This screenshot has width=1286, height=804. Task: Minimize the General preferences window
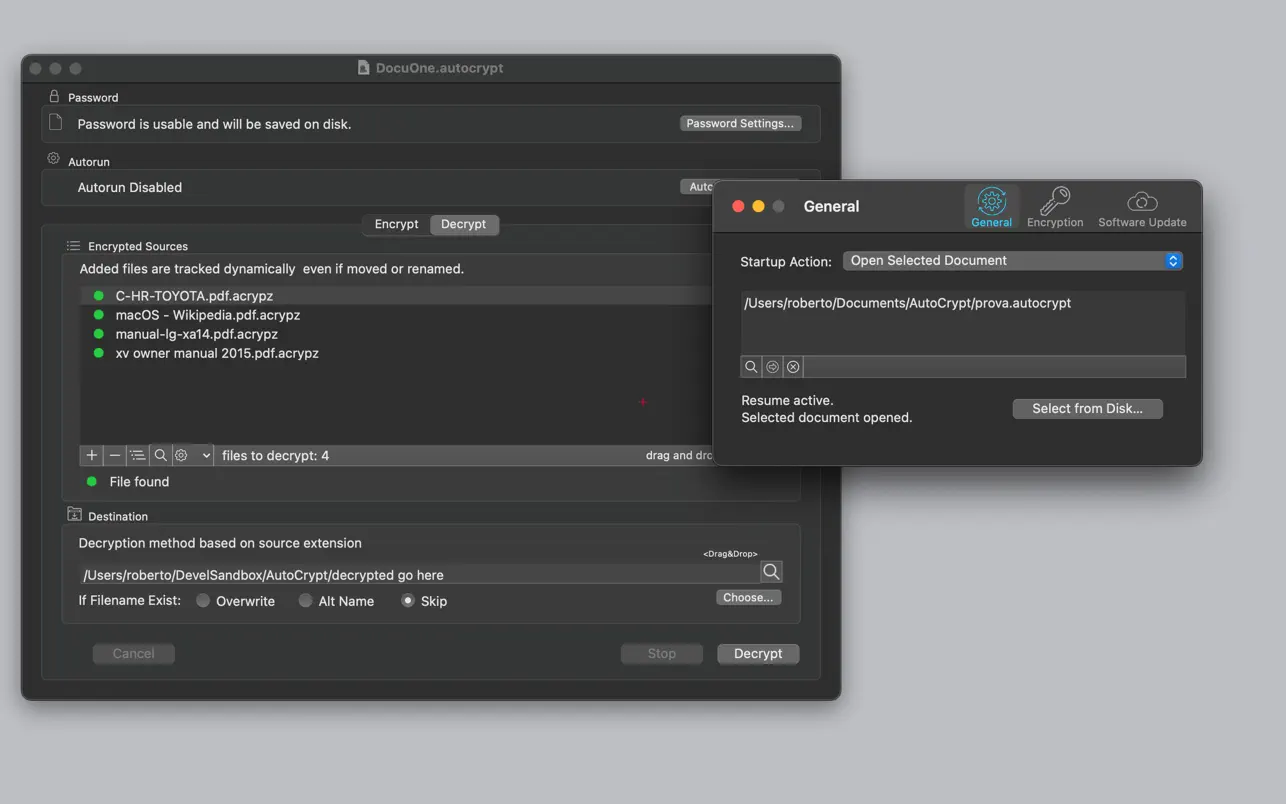pos(758,206)
